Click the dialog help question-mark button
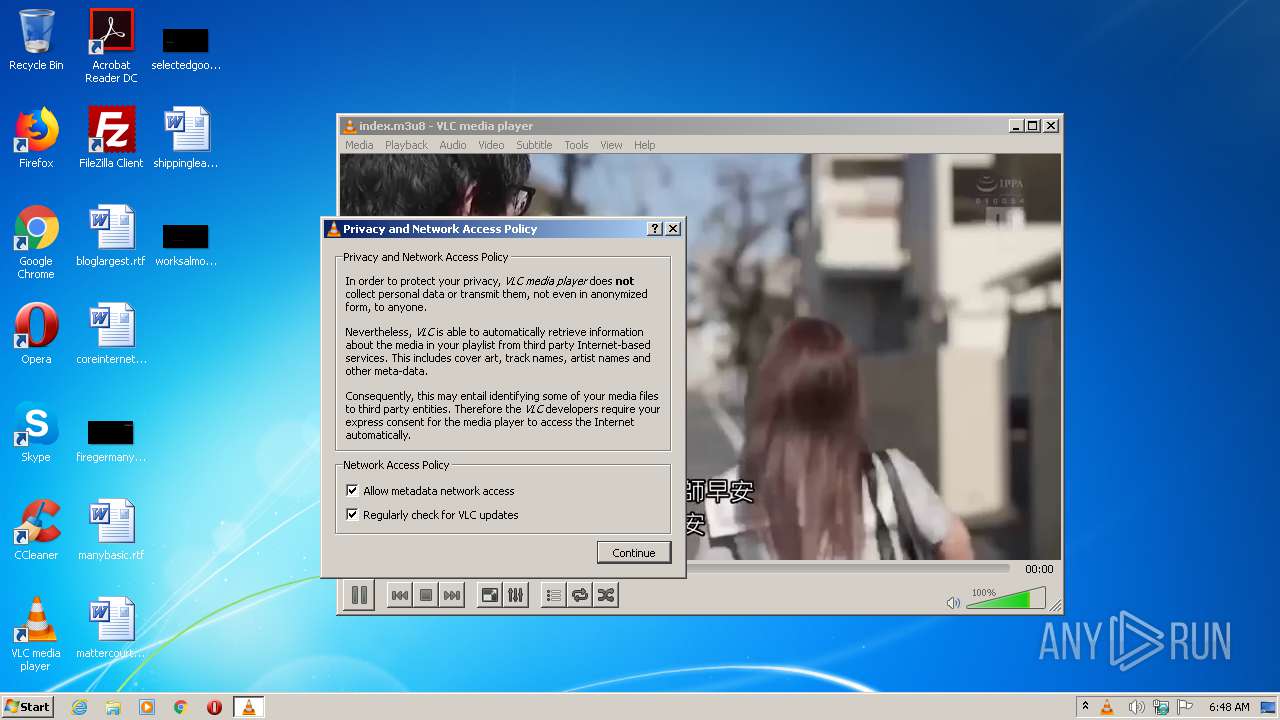The height and width of the screenshot is (720, 1280). pos(655,229)
